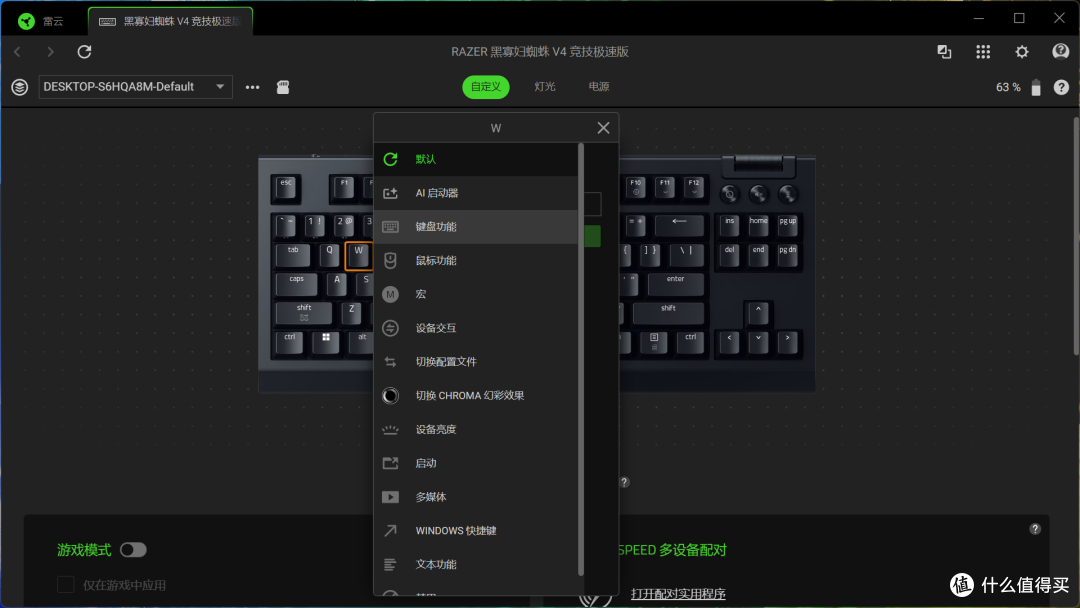This screenshot has width=1080, height=608.
Task: Click the profile layers icon beside profile dropdown
Action: (x=19, y=87)
